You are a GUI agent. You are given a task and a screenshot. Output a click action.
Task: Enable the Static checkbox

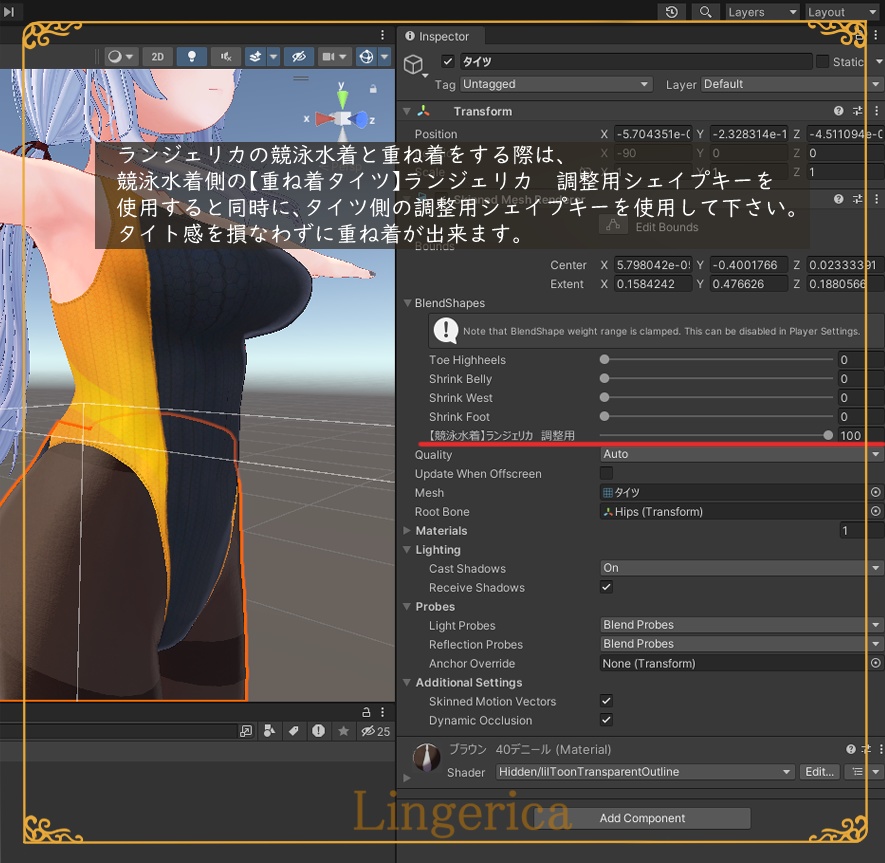pyautogui.click(x=822, y=61)
